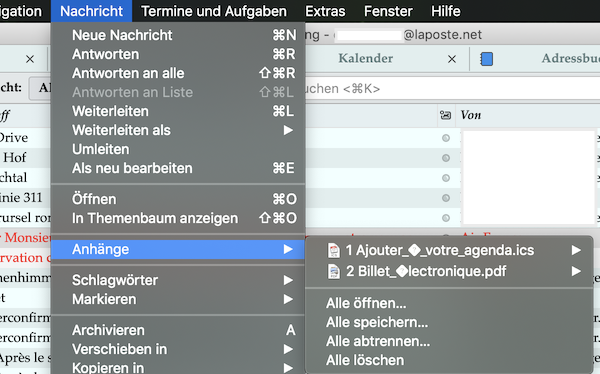Image resolution: width=600 pixels, height=374 pixels.
Task: Select Alle löschen option
Action: (449, 360)
